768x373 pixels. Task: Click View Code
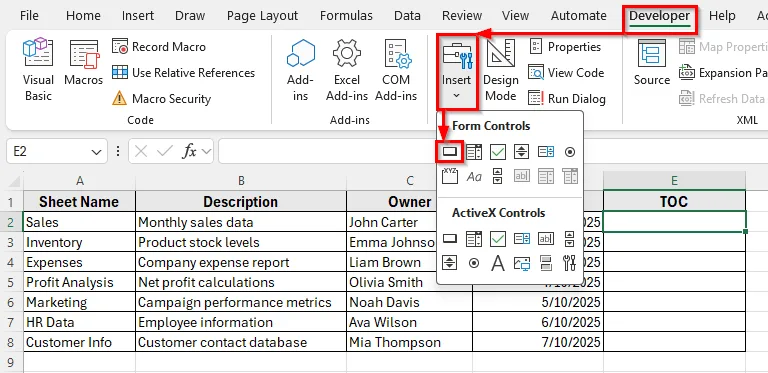point(566,72)
